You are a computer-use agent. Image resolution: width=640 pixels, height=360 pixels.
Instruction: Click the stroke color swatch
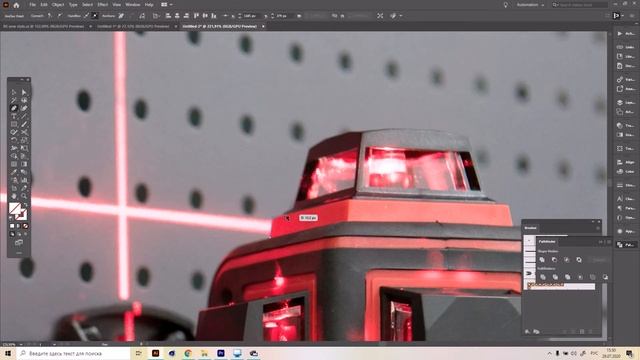click(22, 215)
